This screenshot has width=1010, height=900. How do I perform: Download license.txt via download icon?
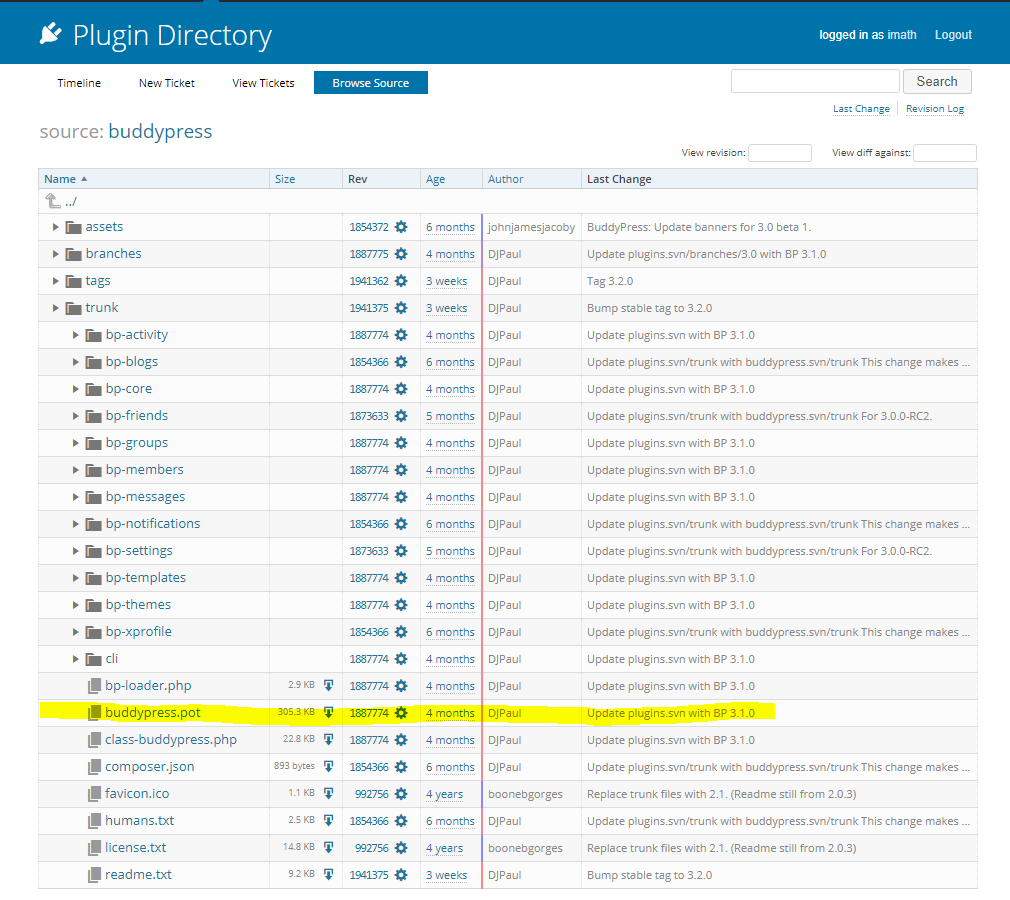[x=329, y=848]
